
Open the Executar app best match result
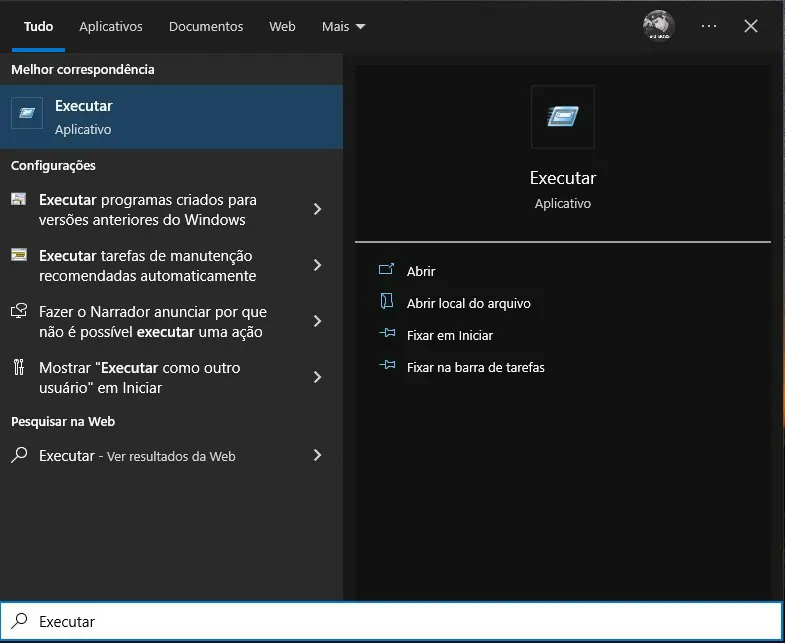point(171,117)
